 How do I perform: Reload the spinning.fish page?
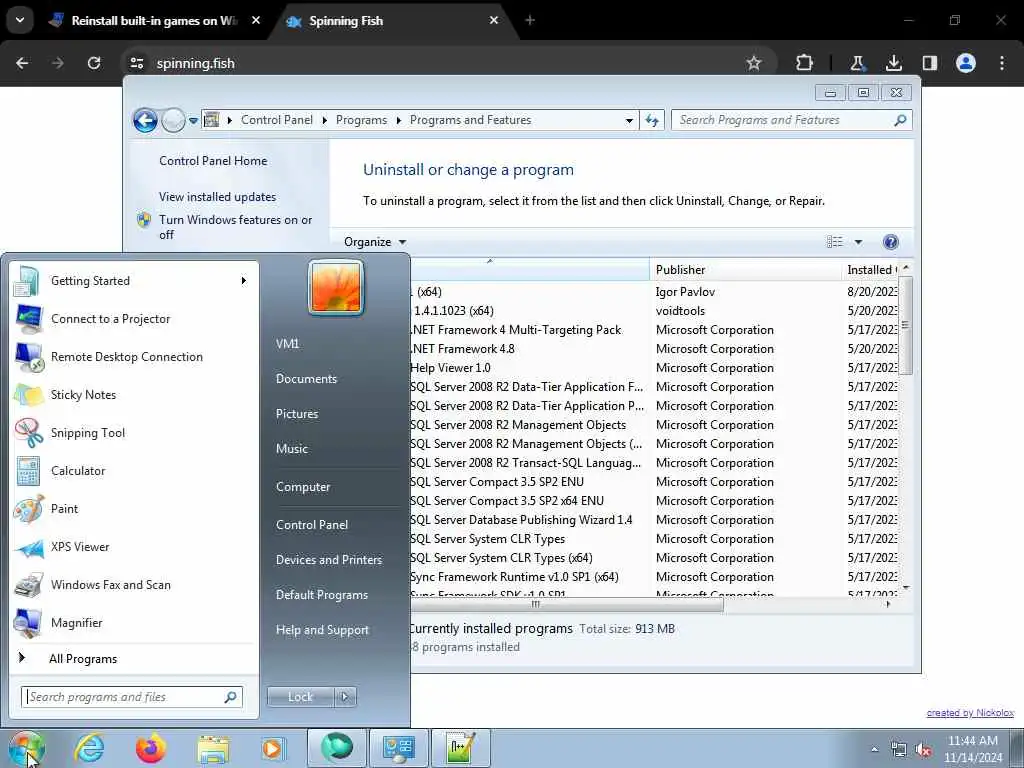pyautogui.click(x=94, y=63)
